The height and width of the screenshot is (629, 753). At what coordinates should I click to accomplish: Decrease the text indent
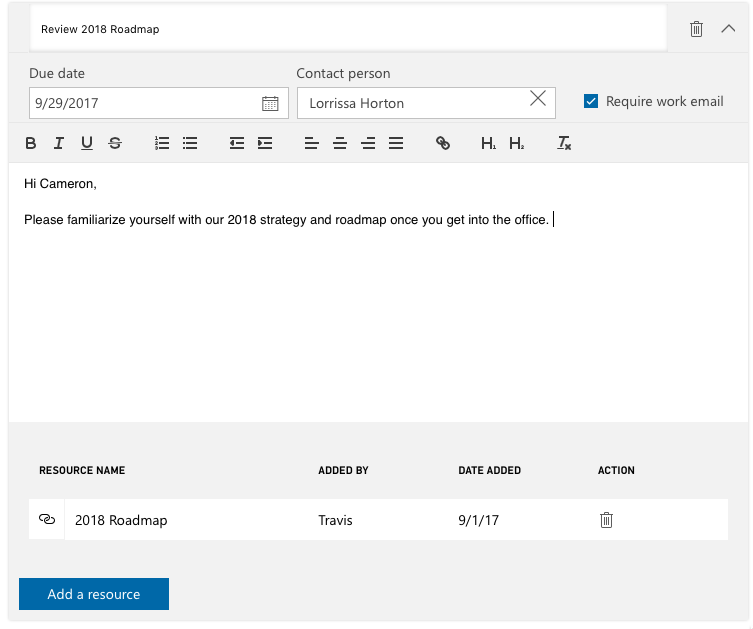click(x=237, y=144)
